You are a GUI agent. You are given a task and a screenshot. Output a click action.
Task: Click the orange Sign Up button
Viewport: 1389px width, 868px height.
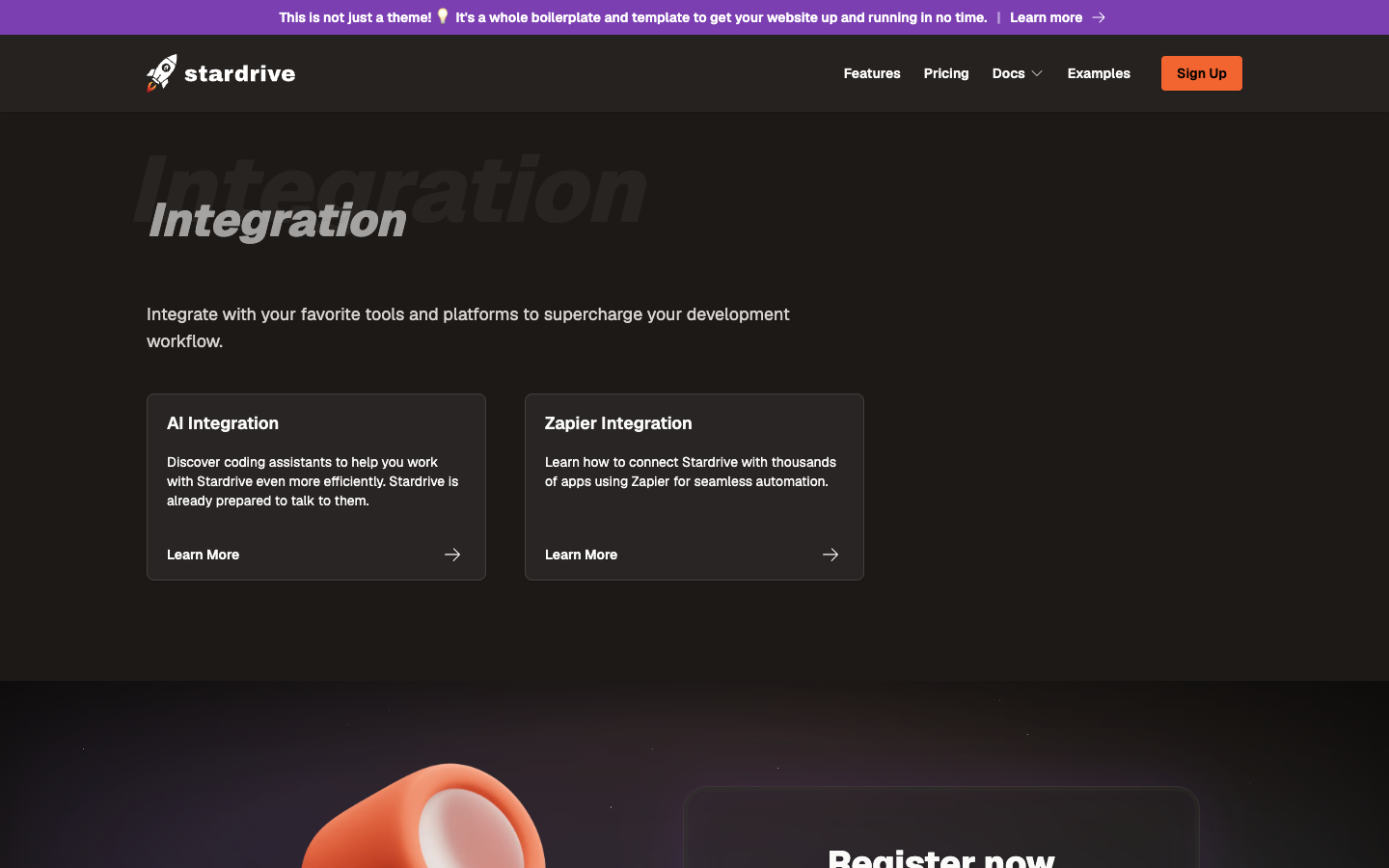(1202, 73)
